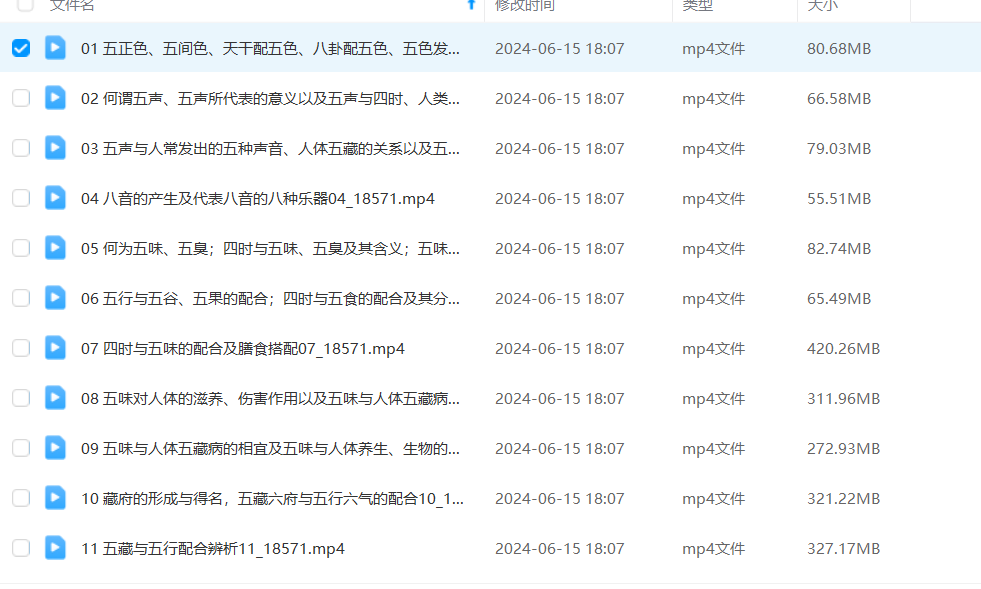Uncheck the checkbox for file 01 五正色

pyautogui.click(x=21, y=48)
